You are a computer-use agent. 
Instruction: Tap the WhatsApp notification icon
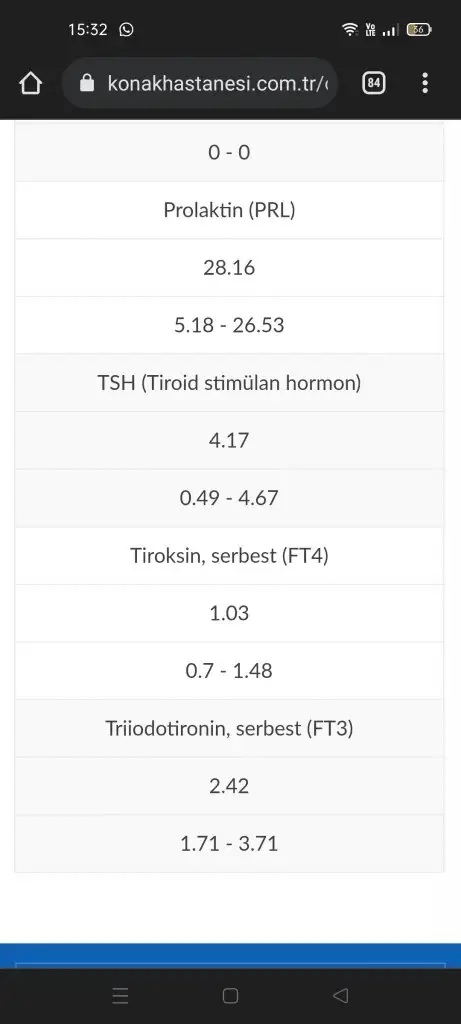coord(127,29)
